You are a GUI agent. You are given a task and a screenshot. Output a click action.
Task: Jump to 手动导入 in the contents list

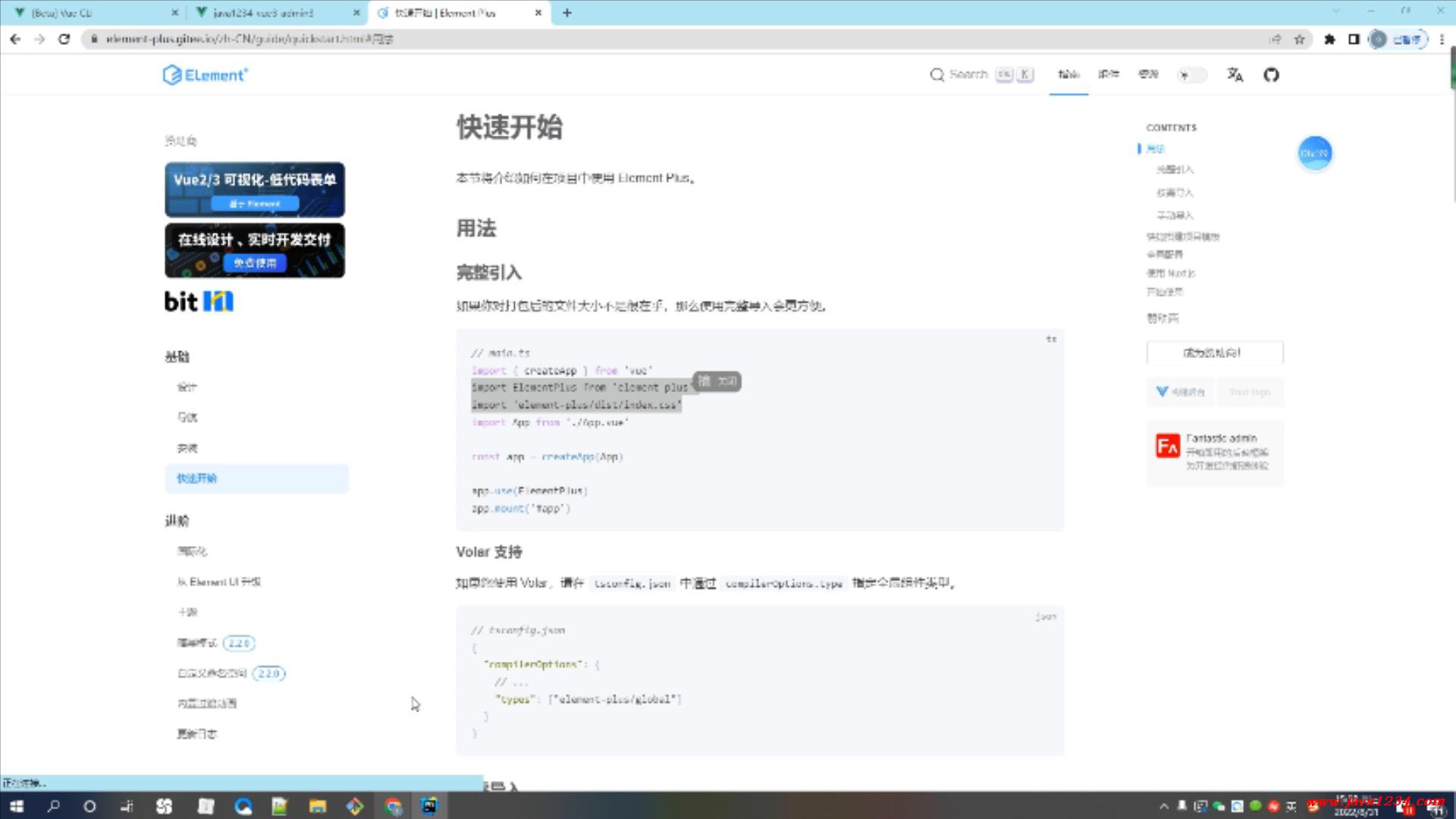click(x=1175, y=215)
